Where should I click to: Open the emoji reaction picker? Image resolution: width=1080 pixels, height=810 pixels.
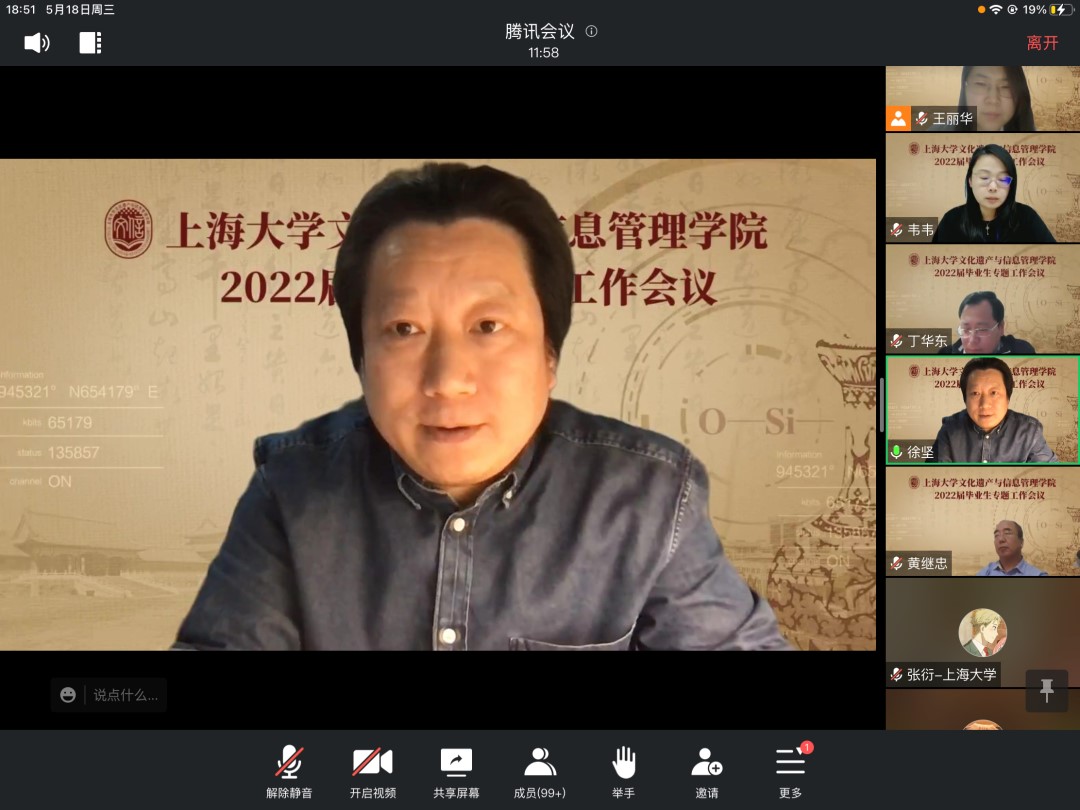coord(68,695)
